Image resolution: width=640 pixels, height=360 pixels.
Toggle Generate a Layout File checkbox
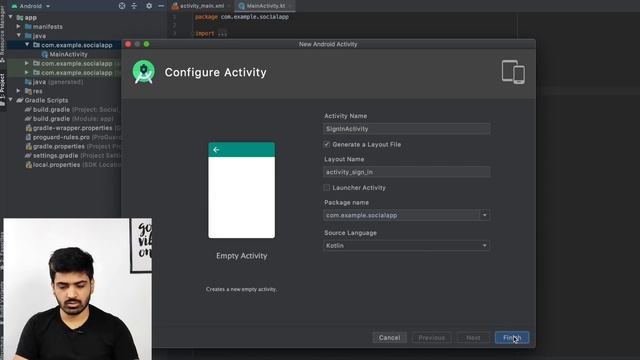[x=327, y=144]
